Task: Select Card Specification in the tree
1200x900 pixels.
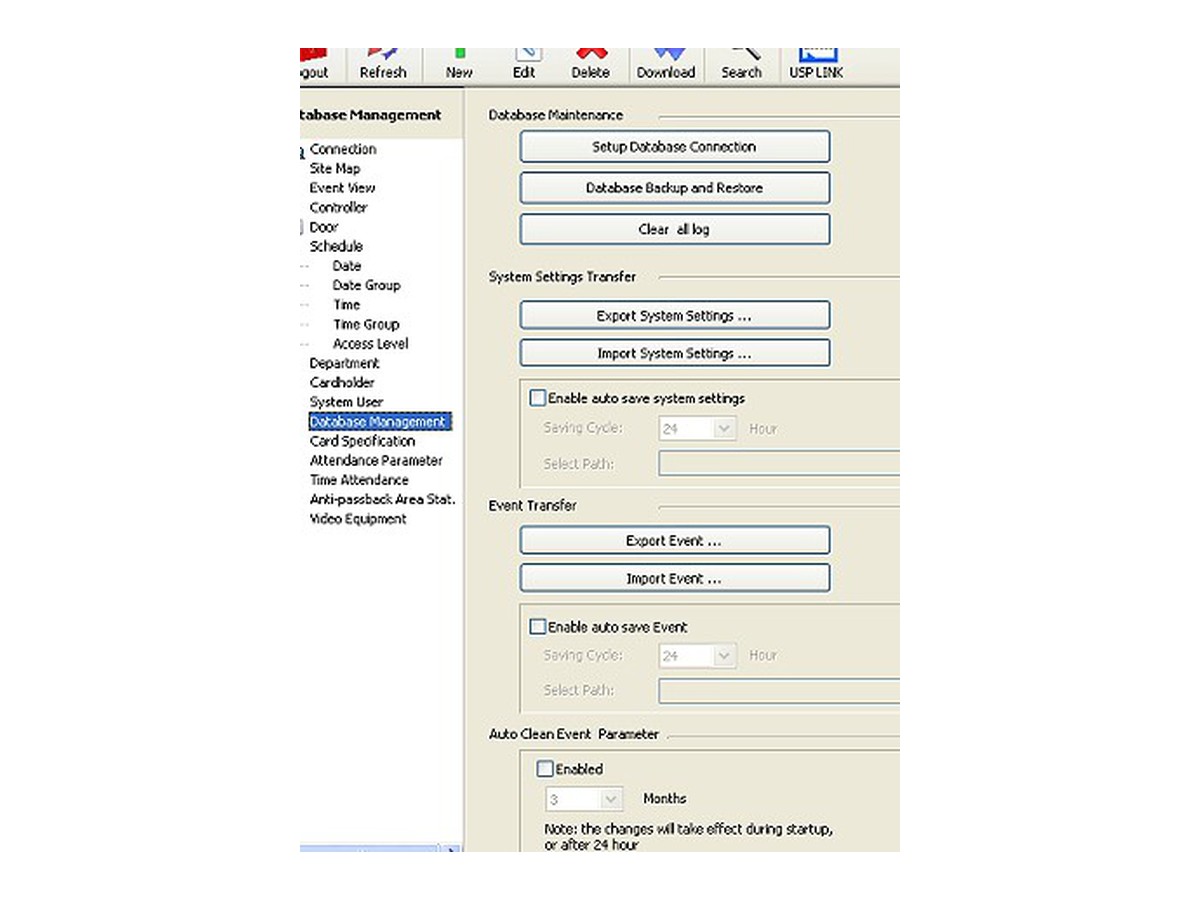Action: [362, 441]
